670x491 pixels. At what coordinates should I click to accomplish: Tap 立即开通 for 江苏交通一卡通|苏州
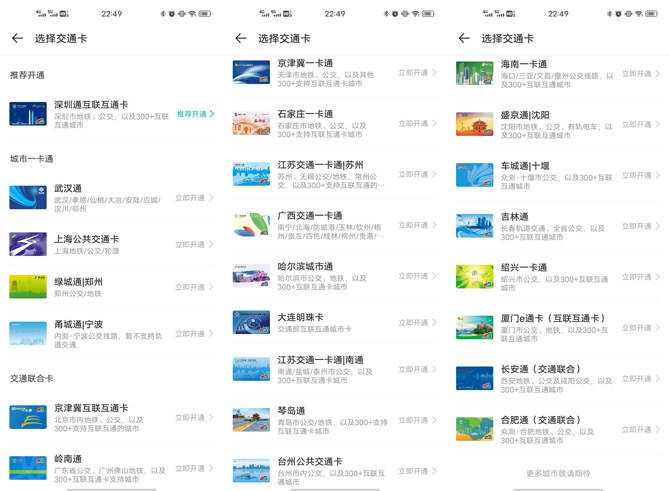coord(417,174)
